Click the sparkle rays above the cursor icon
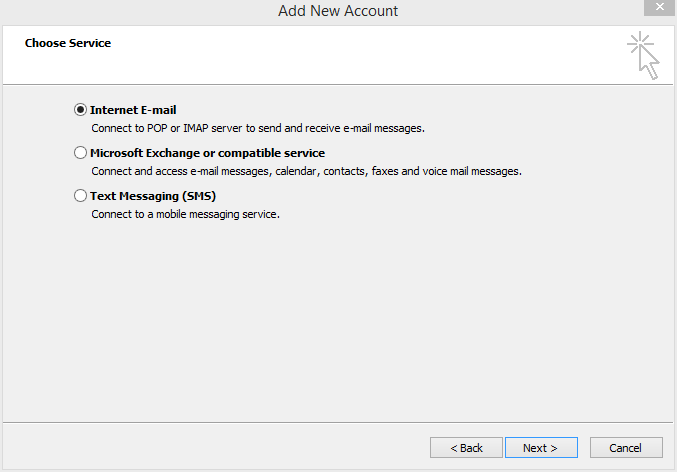This screenshot has height=472, width=677. tap(639, 42)
